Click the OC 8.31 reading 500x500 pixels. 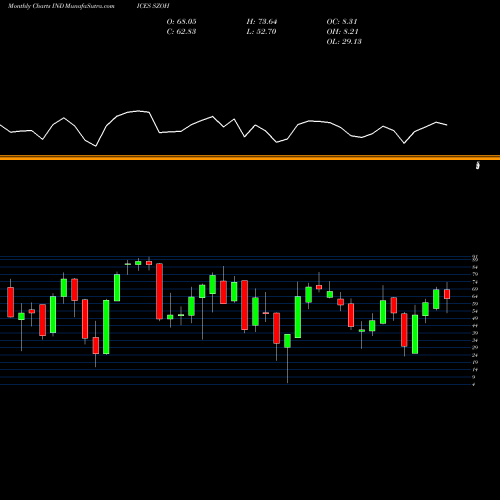coord(342,22)
